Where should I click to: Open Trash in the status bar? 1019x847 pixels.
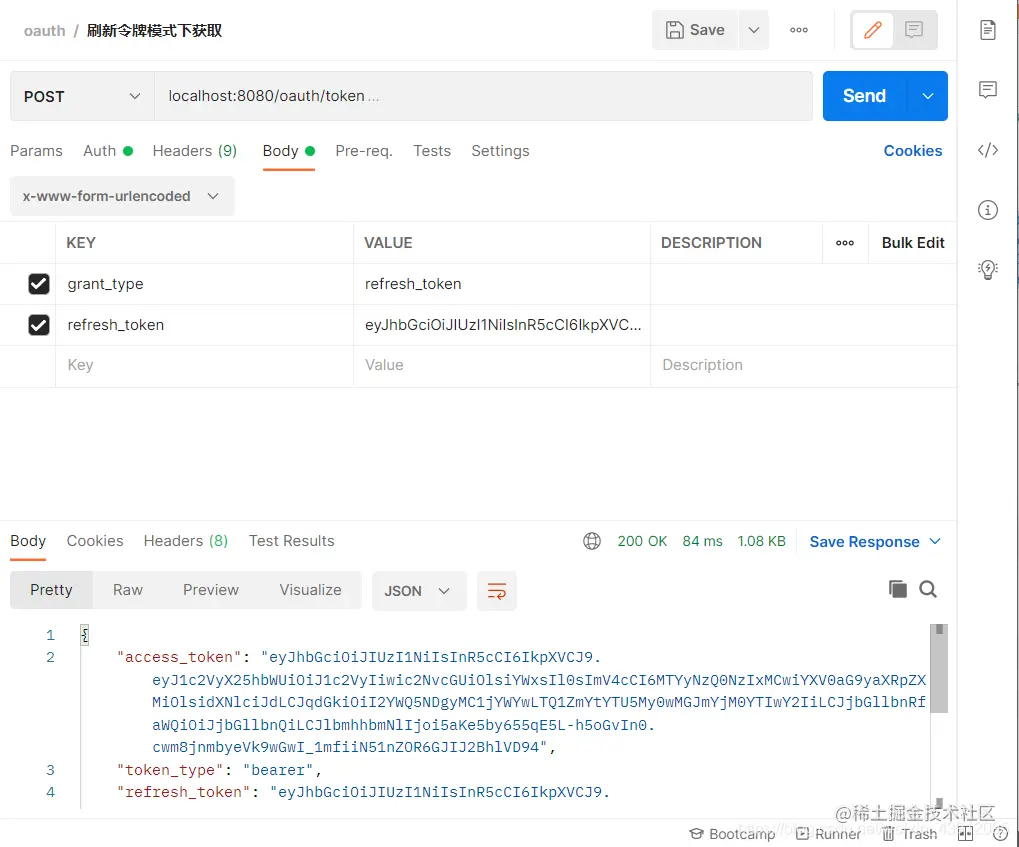click(x=909, y=833)
